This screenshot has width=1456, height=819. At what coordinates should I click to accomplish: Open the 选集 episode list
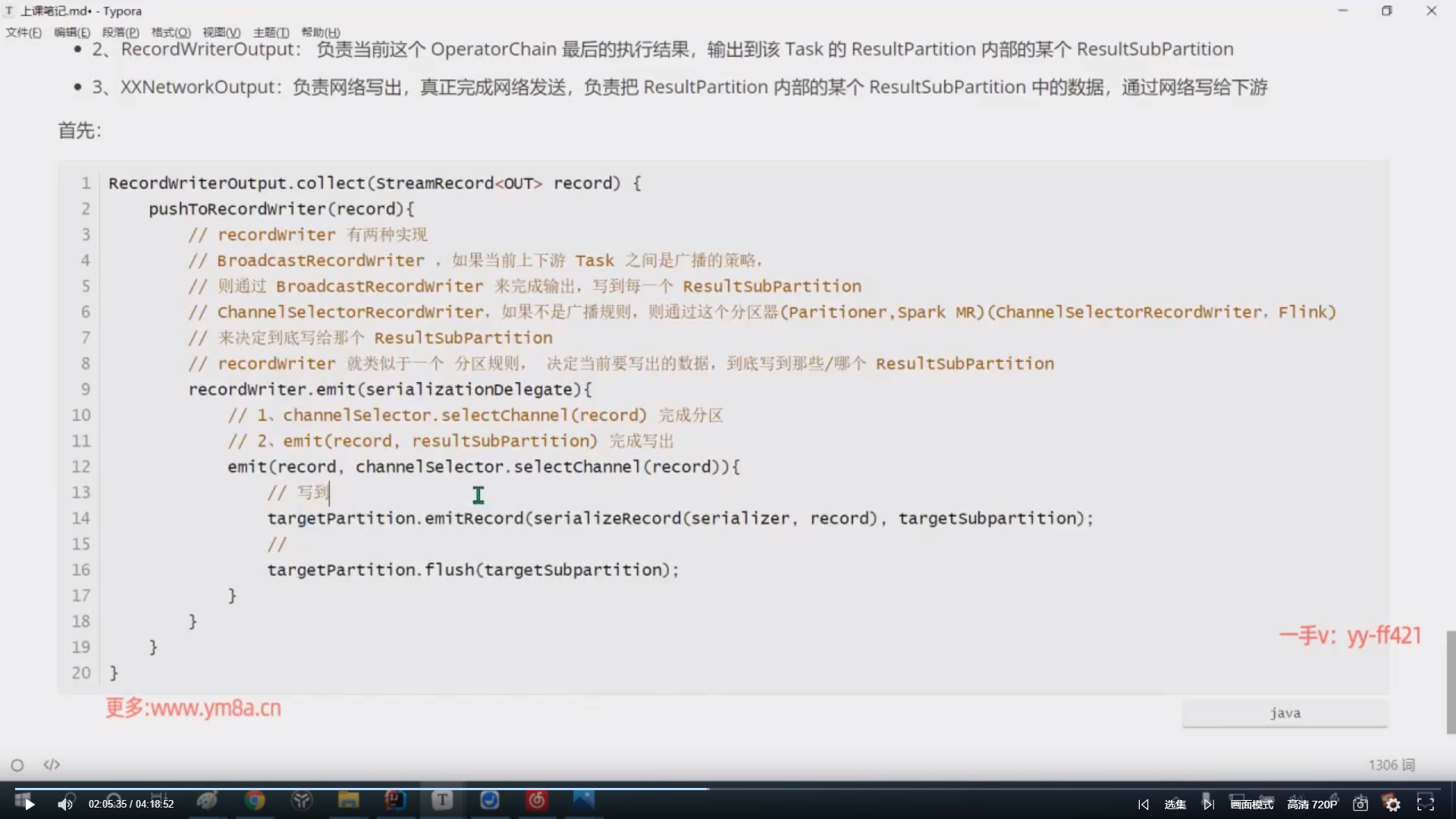(1175, 804)
